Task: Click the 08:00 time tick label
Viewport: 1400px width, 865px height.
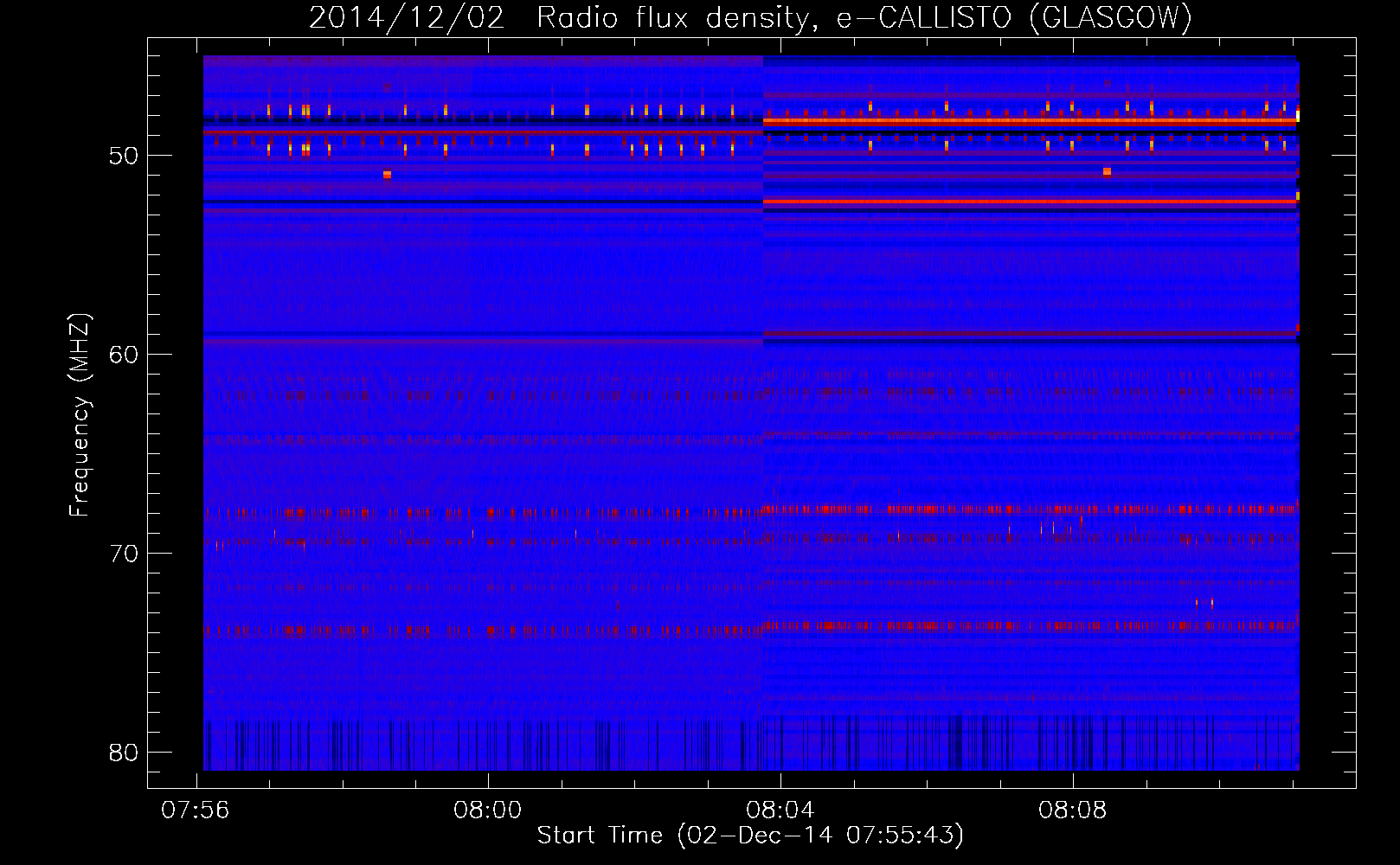Action: 488,811
